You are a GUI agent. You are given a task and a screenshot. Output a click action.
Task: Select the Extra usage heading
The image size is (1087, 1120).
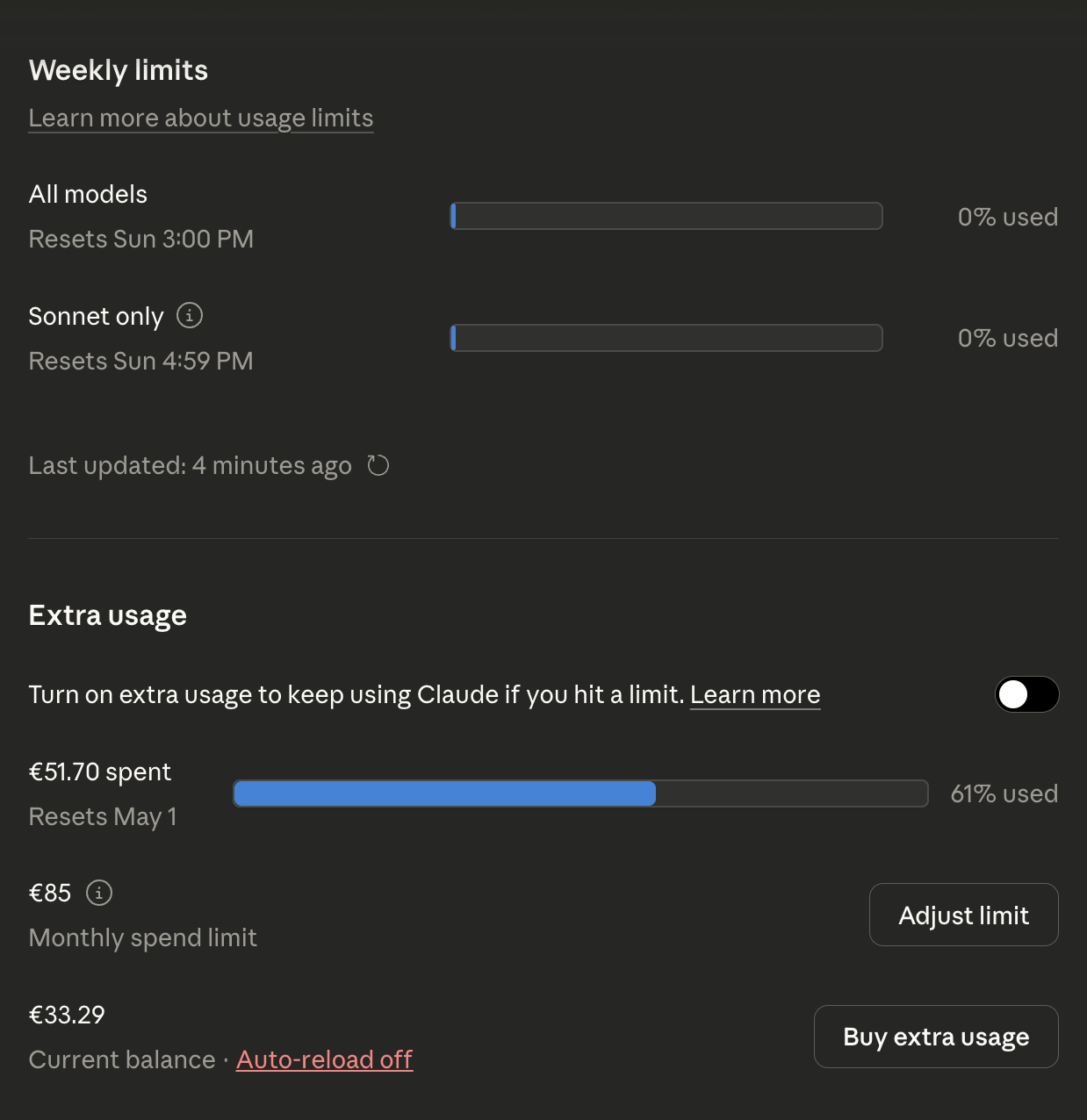108,615
